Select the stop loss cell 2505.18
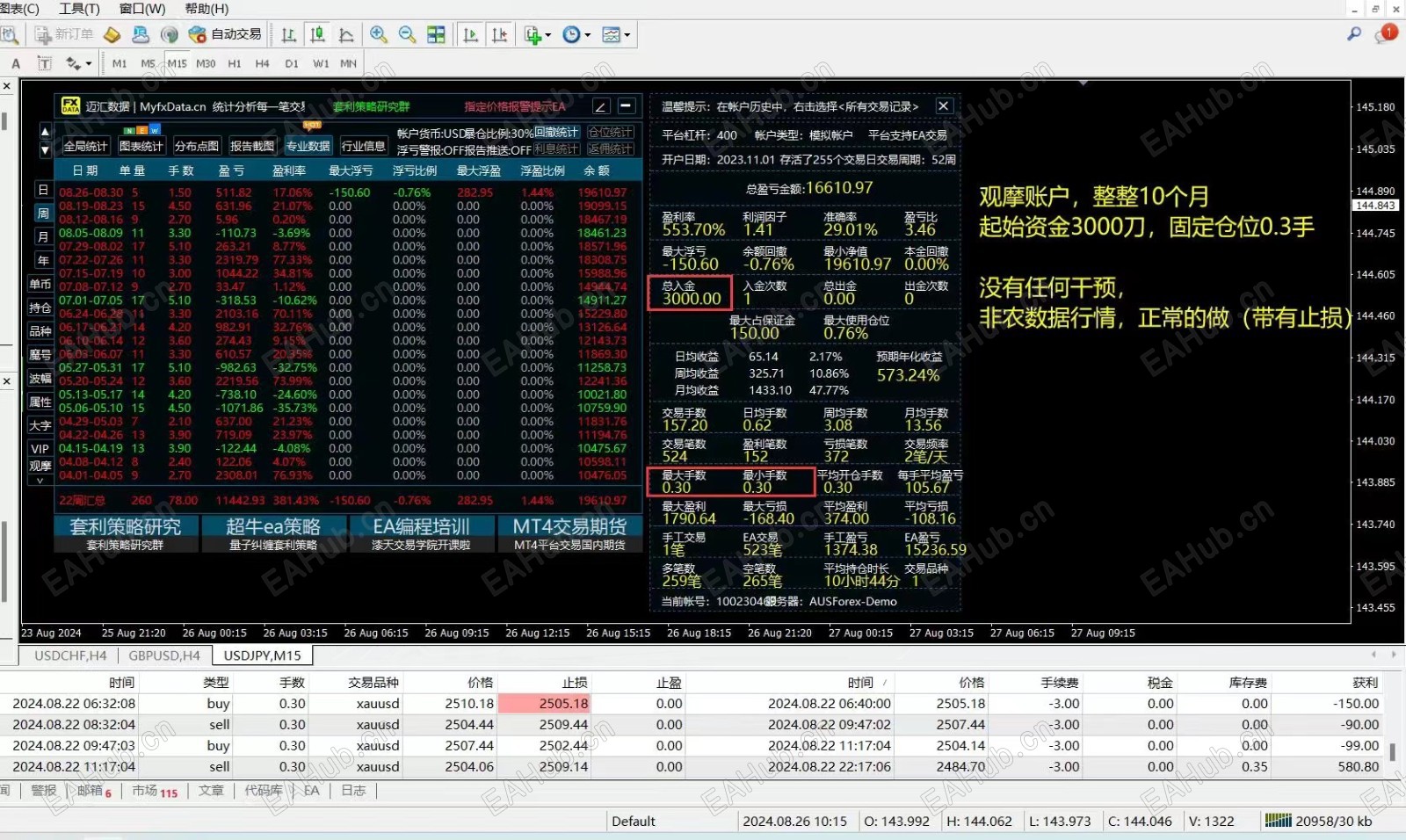The width and height of the screenshot is (1406, 840). (x=545, y=704)
